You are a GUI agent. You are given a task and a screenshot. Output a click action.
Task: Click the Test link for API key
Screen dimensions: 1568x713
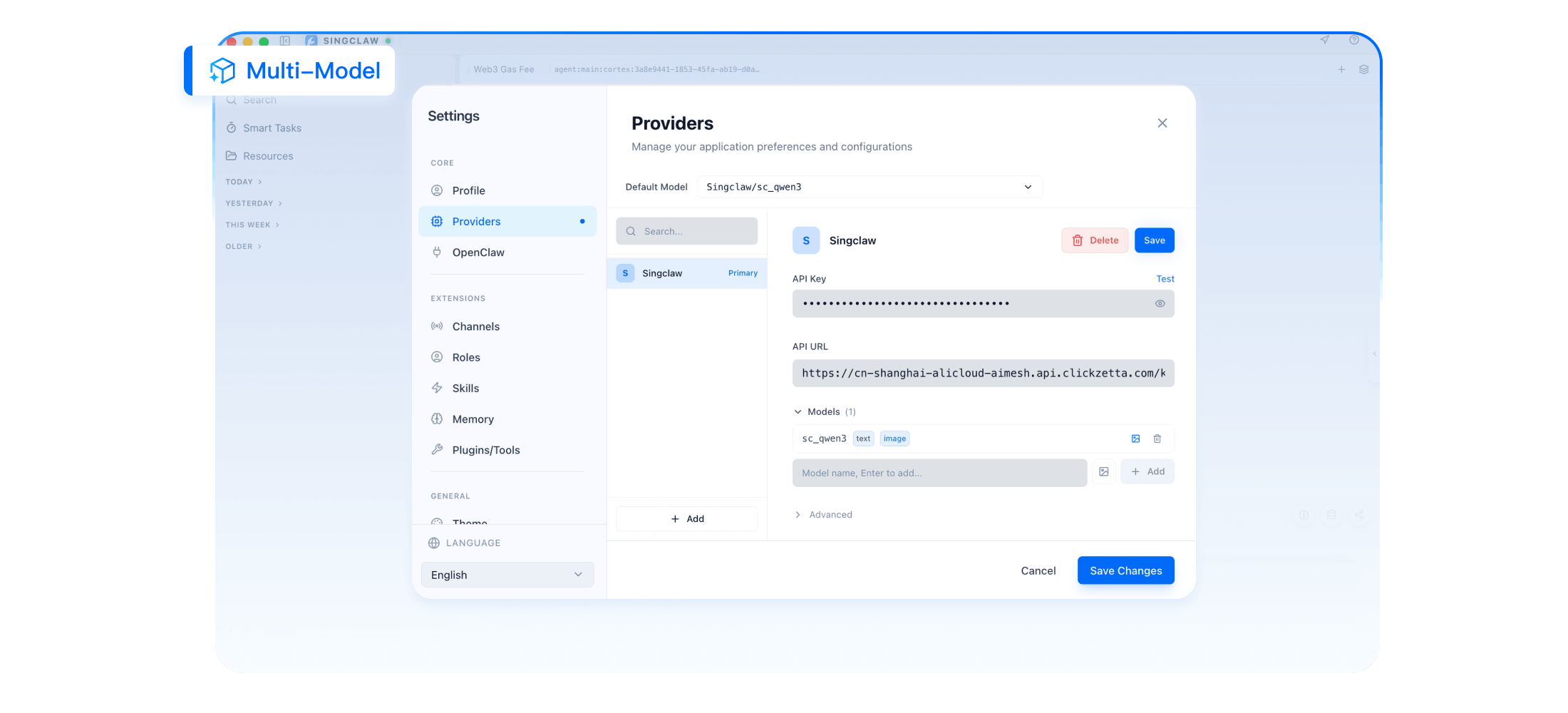point(1165,279)
